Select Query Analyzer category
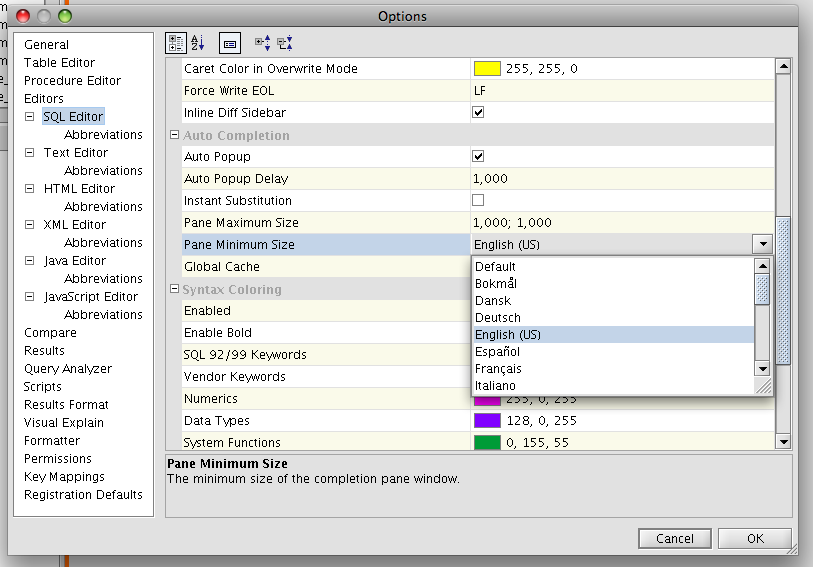This screenshot has height=567, width=813. [x=68, y=368]
